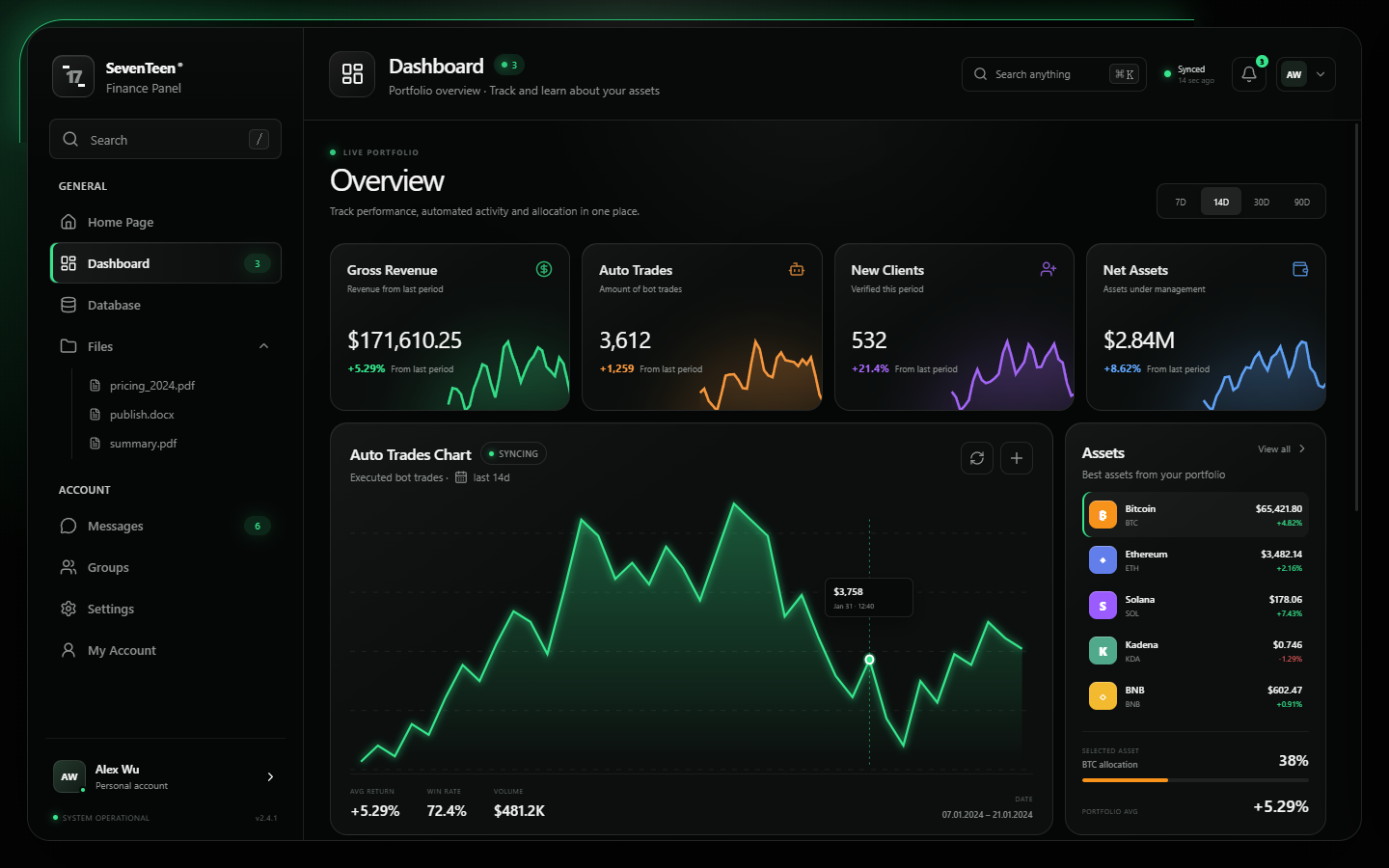This screenshot has width=1389, height=868.
Task: Click the Search anything field
Action: click(1053, 74)
